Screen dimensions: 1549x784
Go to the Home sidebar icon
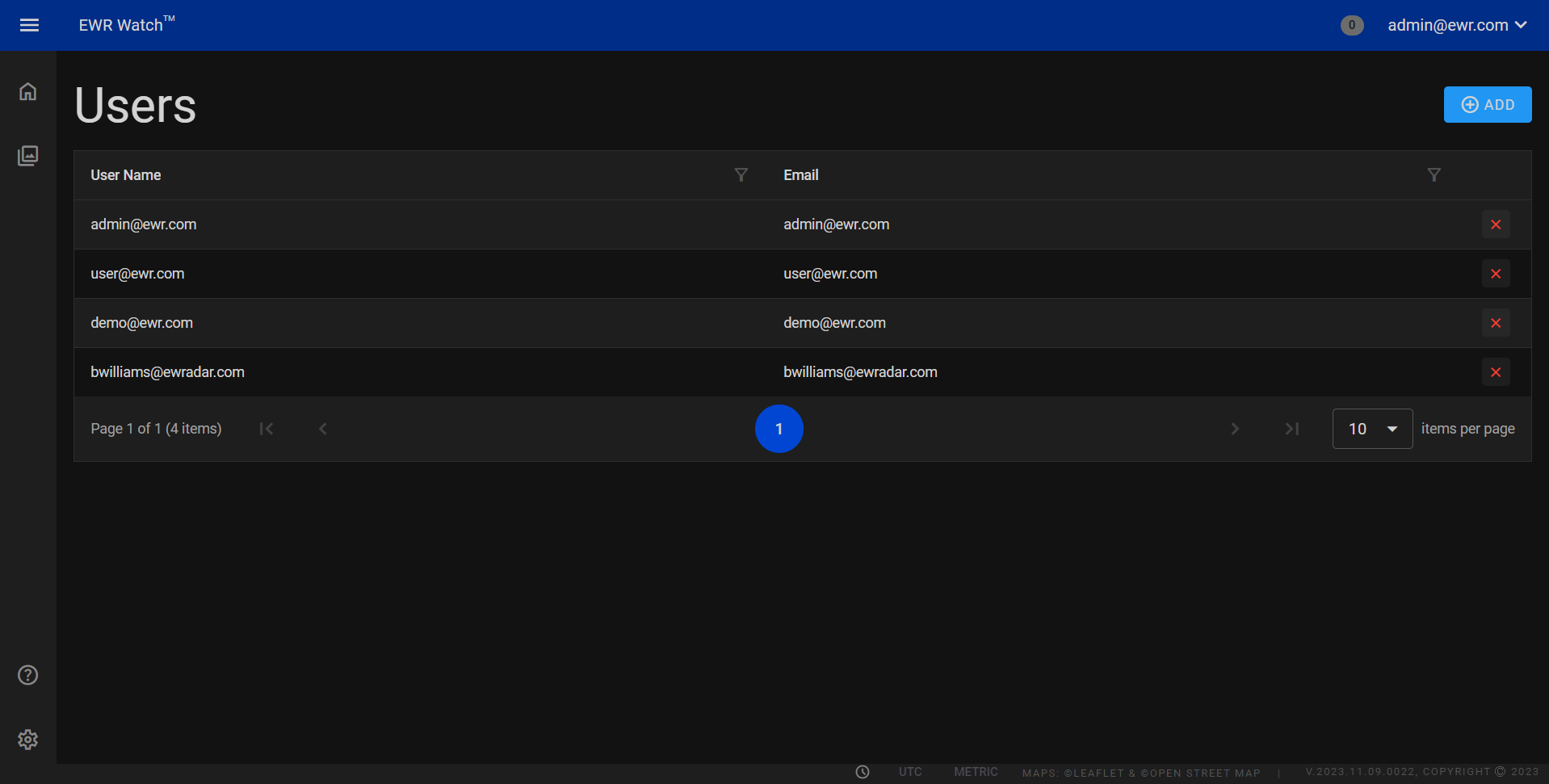point(28,91)
